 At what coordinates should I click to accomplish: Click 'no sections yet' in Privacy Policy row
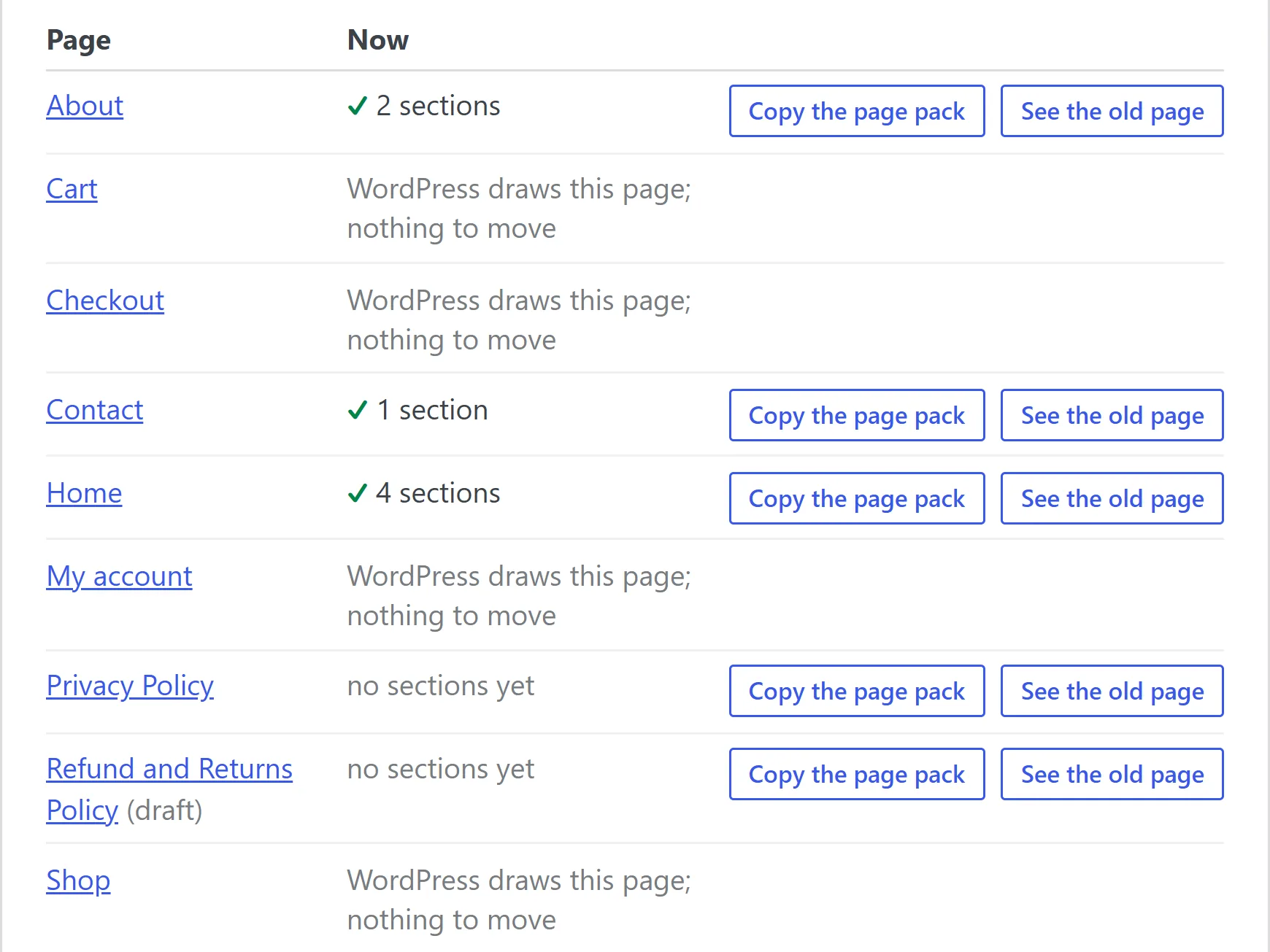(x=441, y=686)
